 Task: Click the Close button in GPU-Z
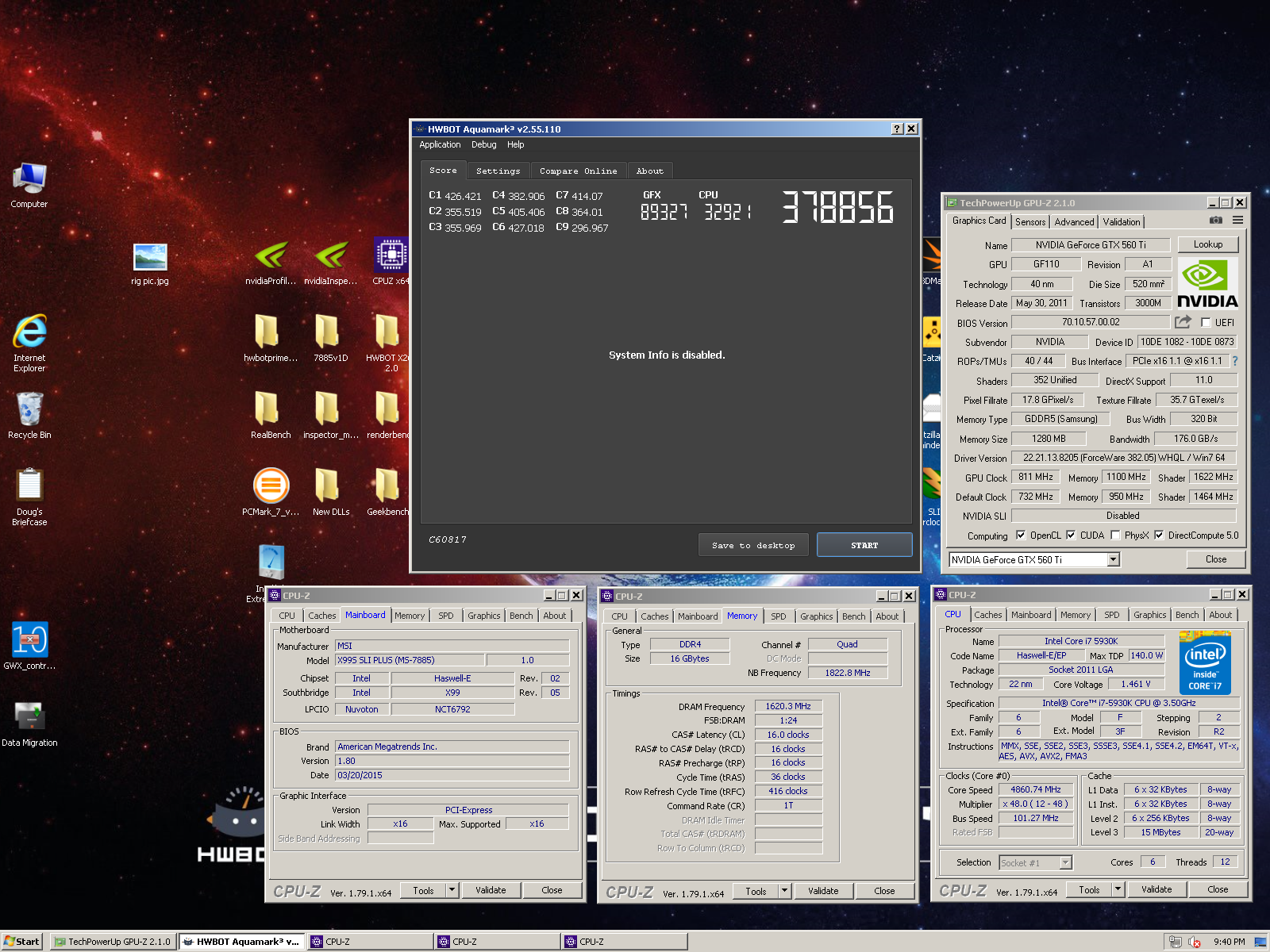[1215, 559]
